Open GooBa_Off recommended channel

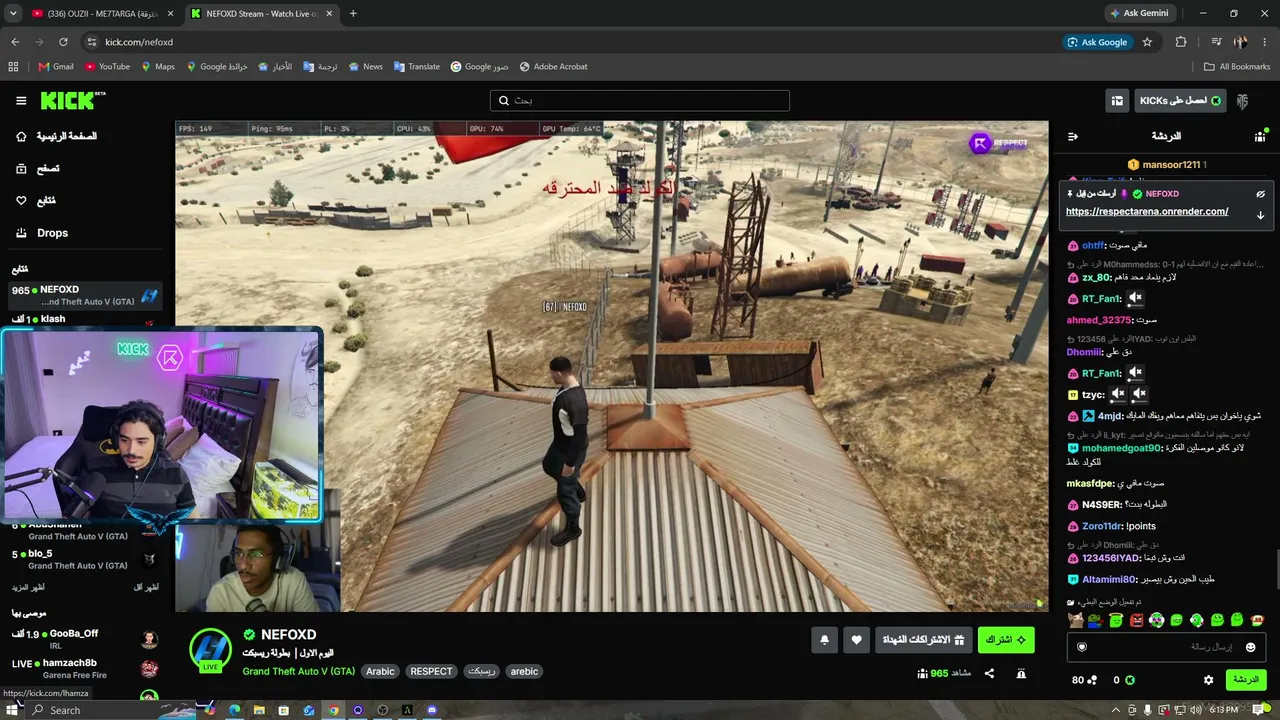click(x=85, y=639)
